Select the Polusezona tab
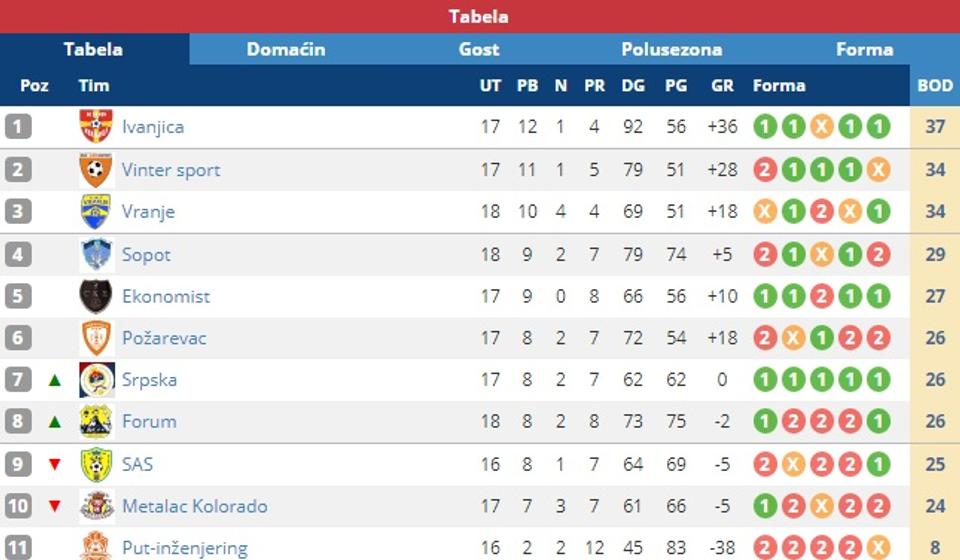Screen dimensions: 960x560 671,49
